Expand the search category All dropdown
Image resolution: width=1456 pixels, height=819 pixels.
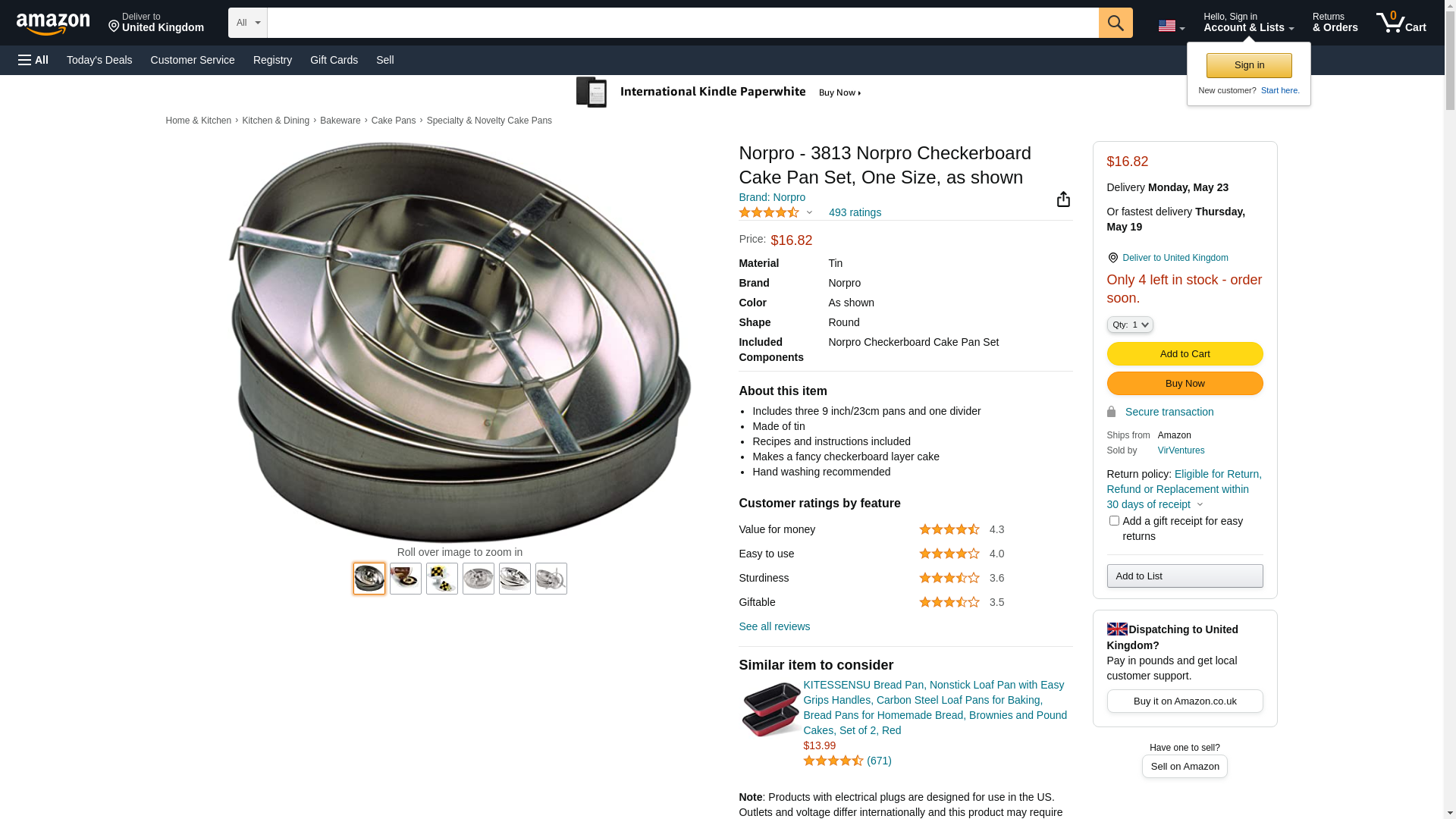tap(248, 23)
